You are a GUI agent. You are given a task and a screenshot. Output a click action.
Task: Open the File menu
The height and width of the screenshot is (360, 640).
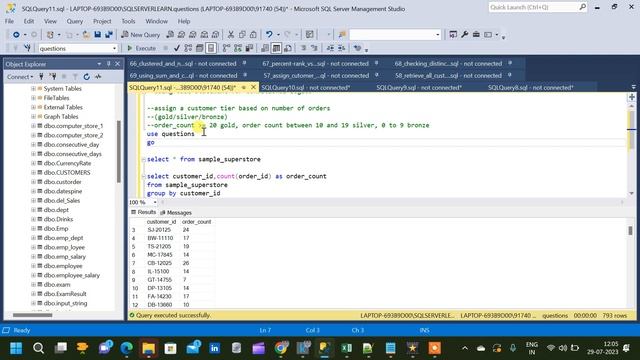(9, 21)
